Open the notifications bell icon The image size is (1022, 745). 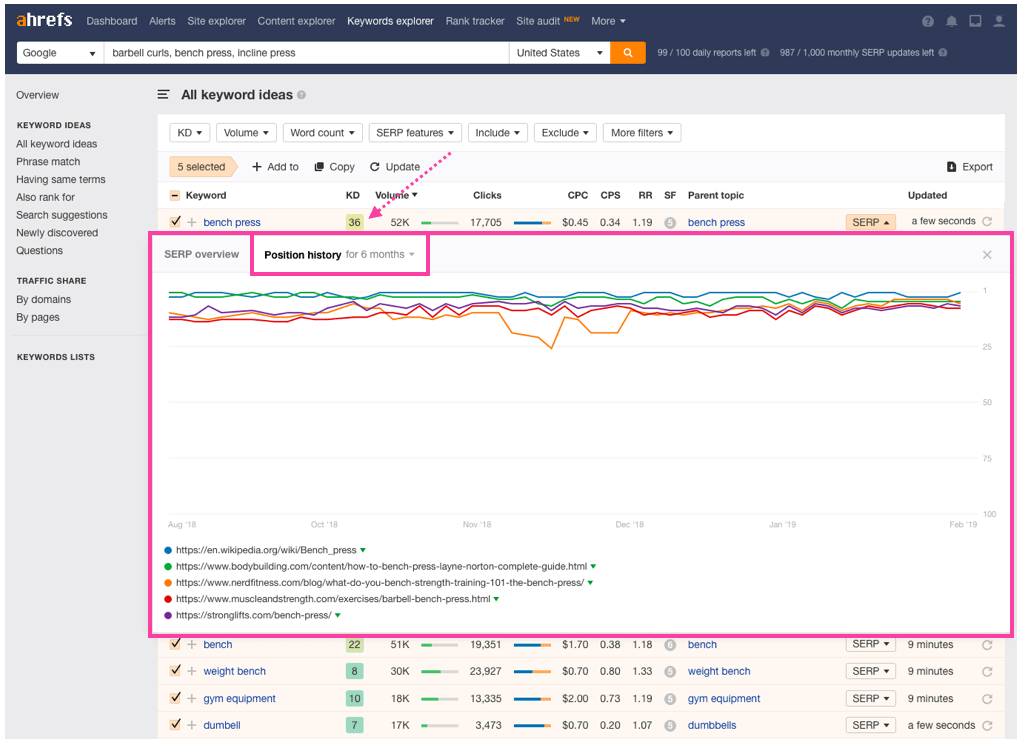(x=952, y=22)
